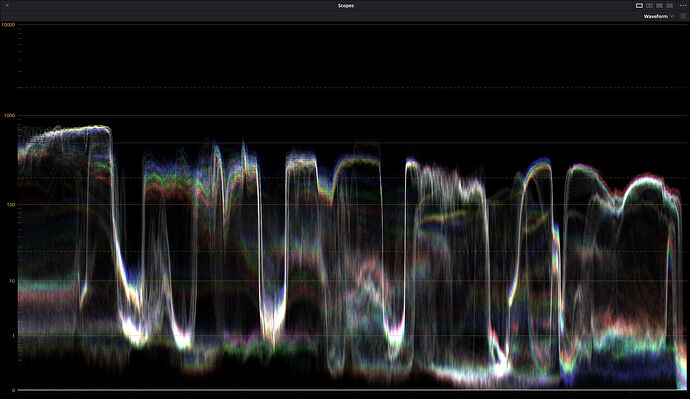Click the bright waveform plateau near 1000

(x=84, y=129)
